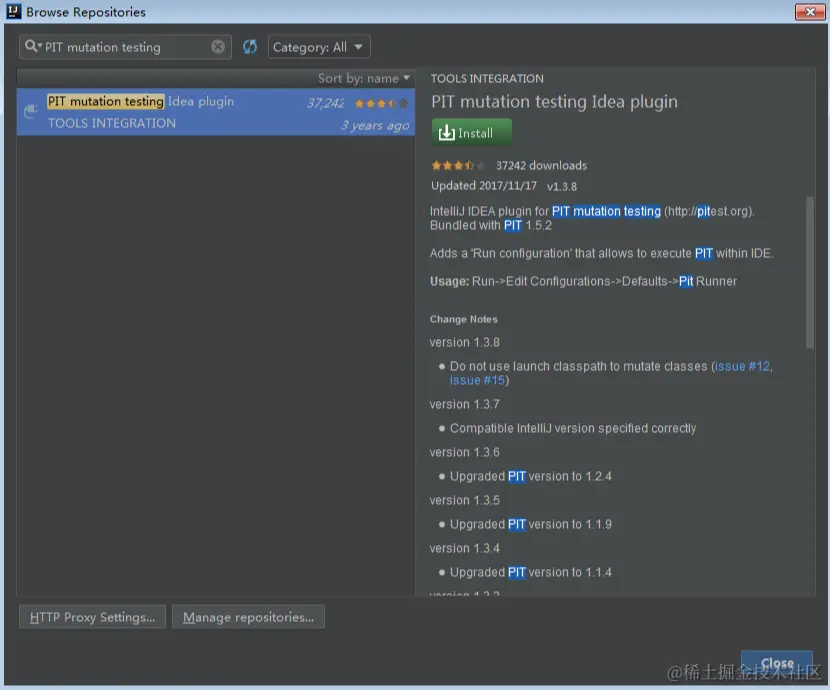Screen dimensions: 830x690
Task: Click the 'Usage: Run->Edit Configurations' line
Action: point(583,281)
